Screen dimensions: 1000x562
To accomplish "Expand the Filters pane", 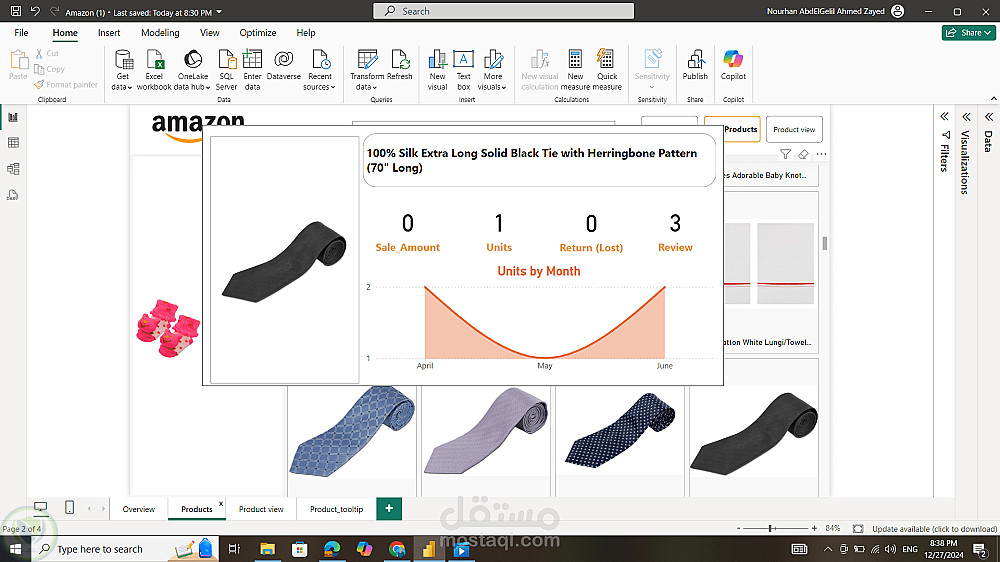I will tap(945, 116).
